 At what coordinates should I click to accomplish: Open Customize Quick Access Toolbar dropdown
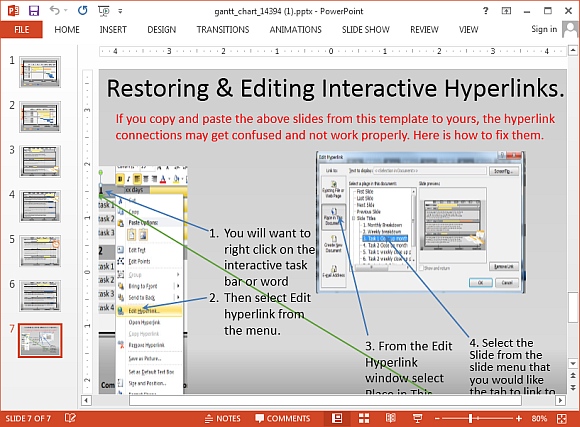point(120,11)
